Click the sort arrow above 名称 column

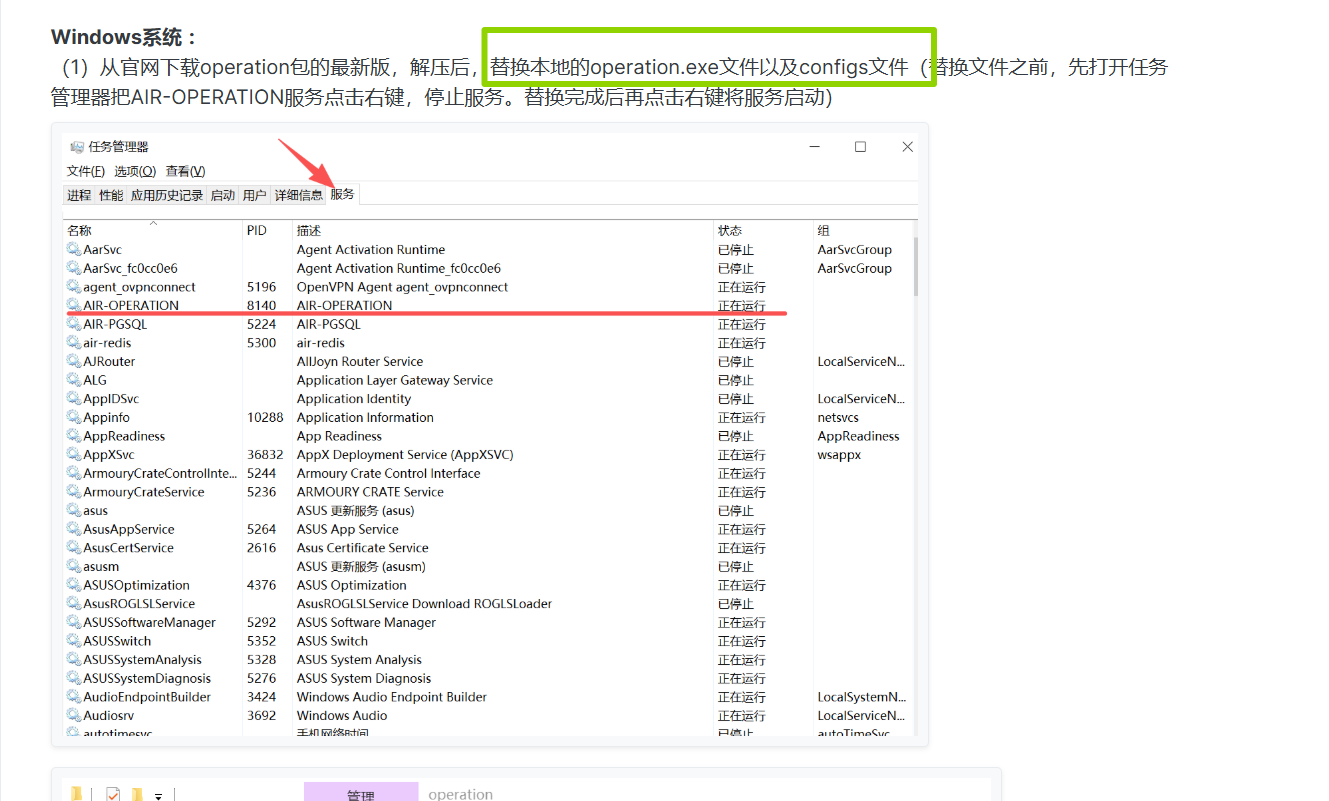[153, 222]
